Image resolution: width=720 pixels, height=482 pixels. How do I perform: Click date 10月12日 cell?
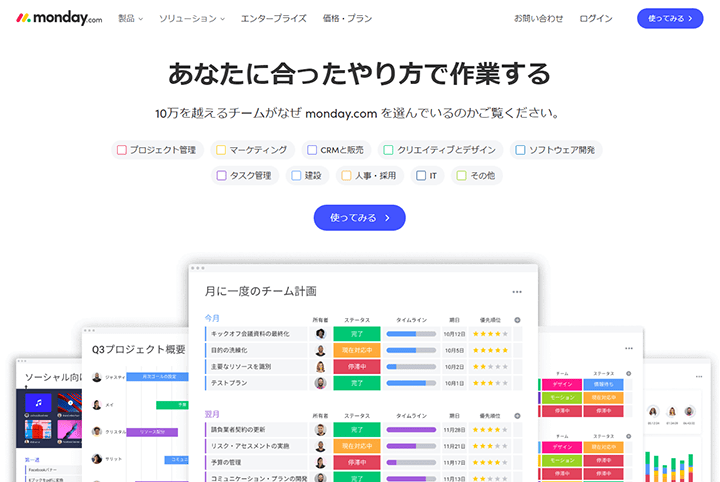pos(454,334)
